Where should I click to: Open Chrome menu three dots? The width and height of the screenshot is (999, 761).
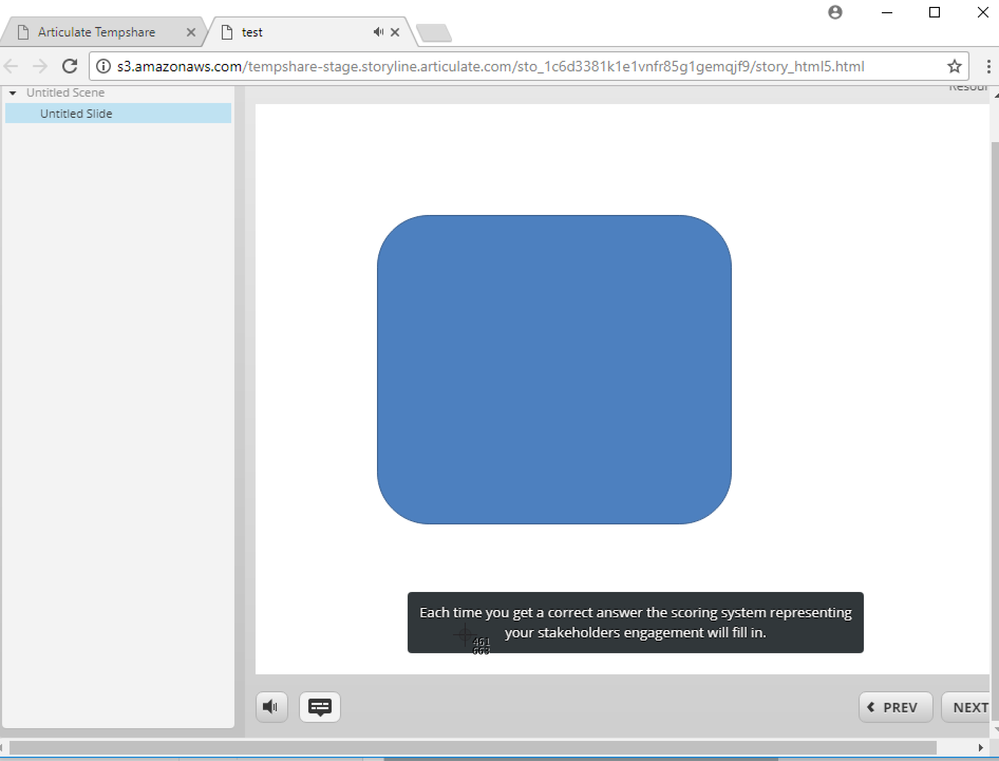pyautogui.click(x=988, y=66)
